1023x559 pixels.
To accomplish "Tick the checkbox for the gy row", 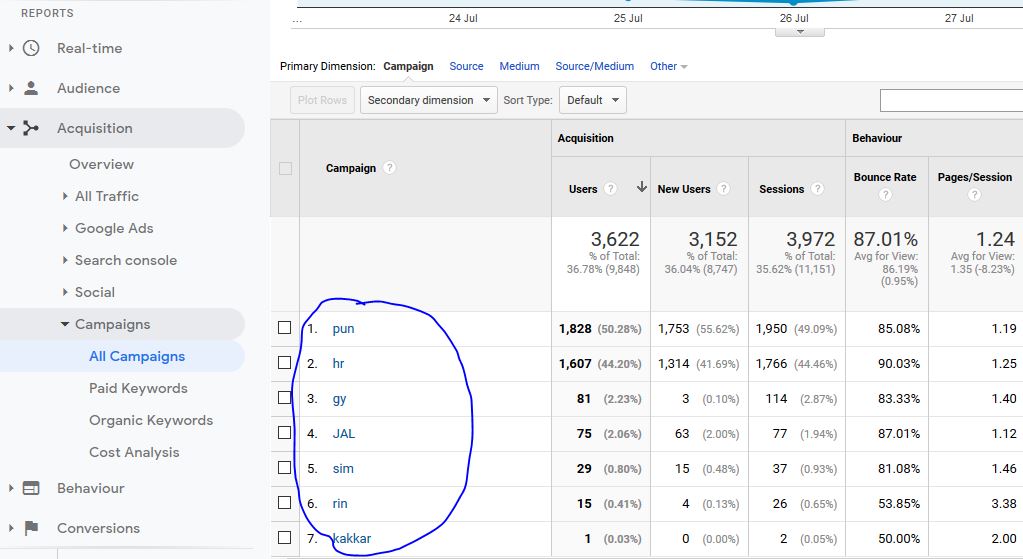I will point(284,397).
